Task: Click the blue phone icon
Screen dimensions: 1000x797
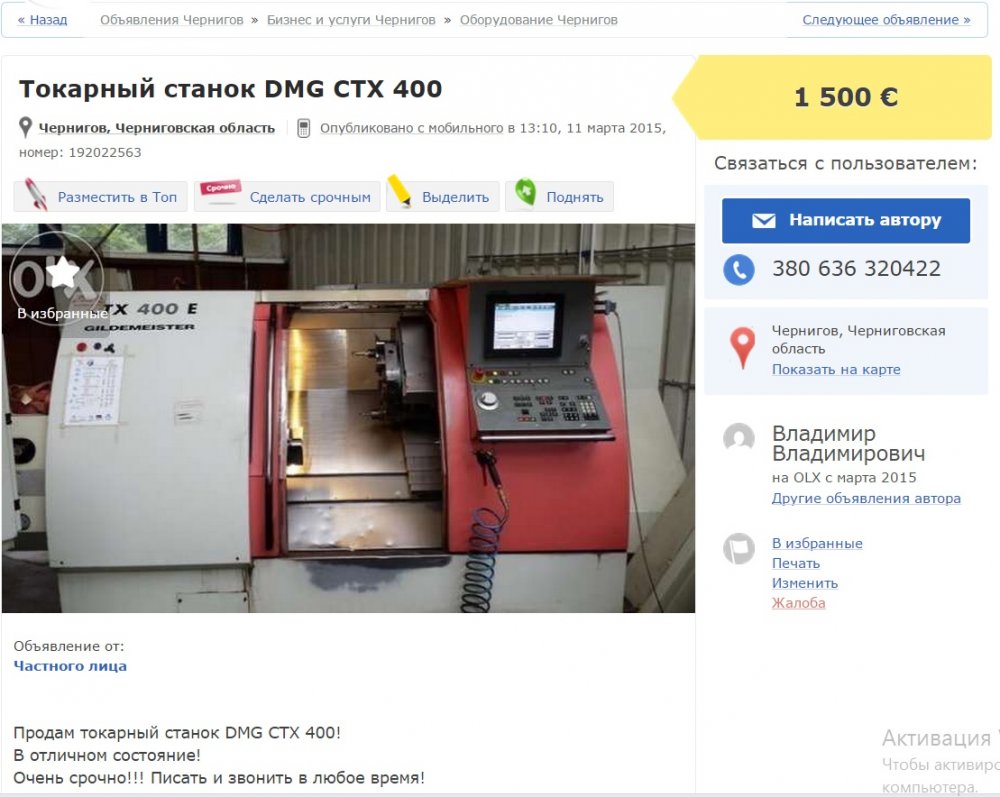Action: 739,269
